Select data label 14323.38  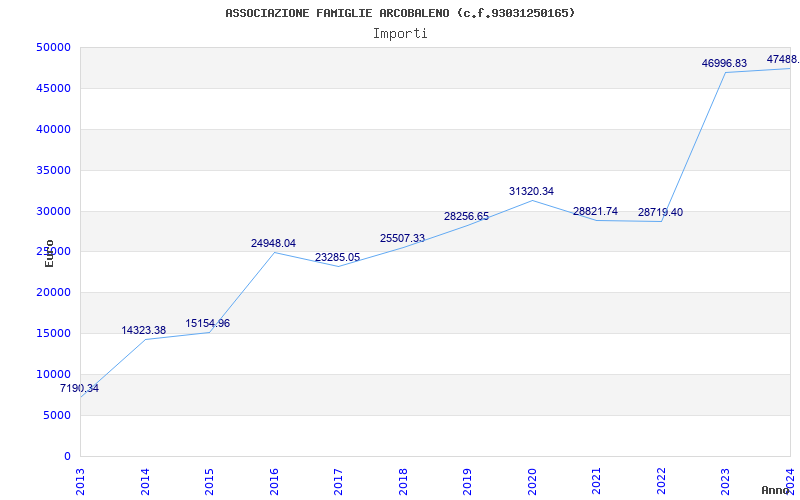click(143, 330)
